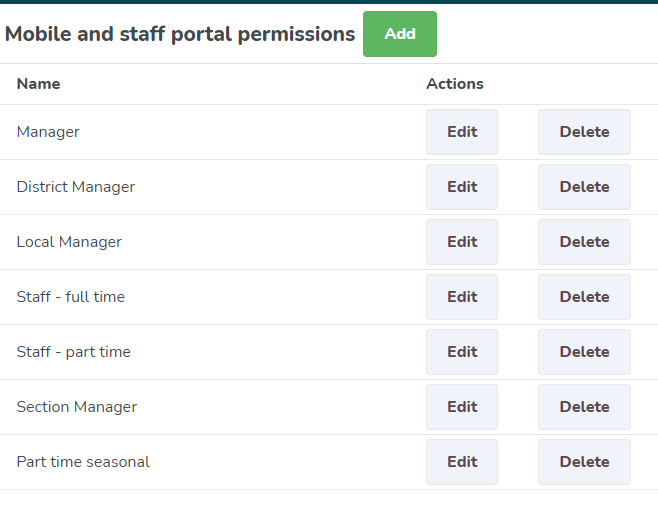Delete the Local Manager permission
Image resolution: width=658 pixels, height=523 pixels.
tap(584, 242)
